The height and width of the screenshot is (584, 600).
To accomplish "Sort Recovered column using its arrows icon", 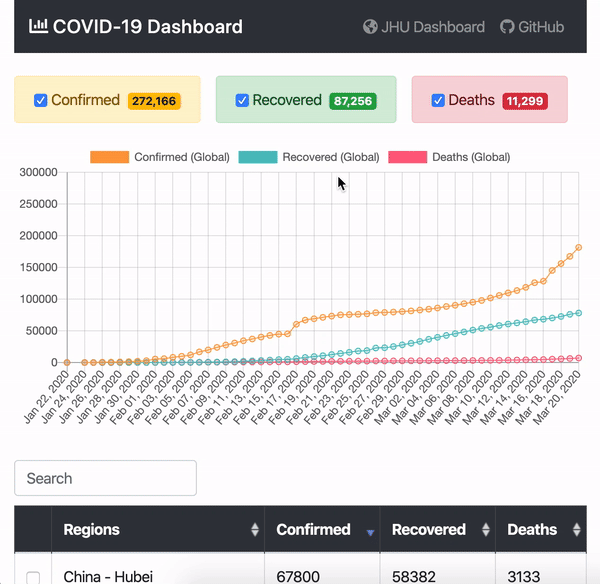I will click(x=486, y=530).
